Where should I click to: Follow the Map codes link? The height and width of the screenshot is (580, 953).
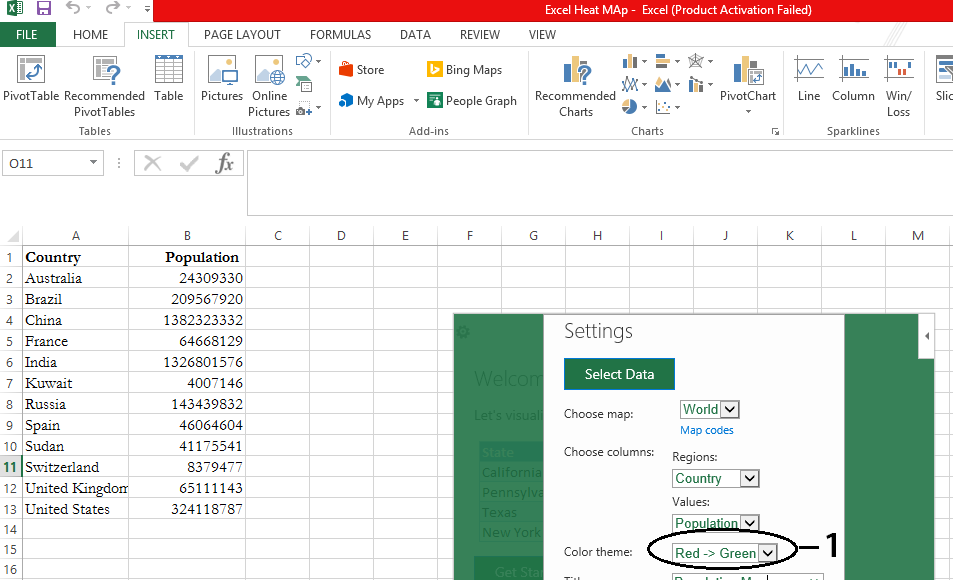coord(707,430)
